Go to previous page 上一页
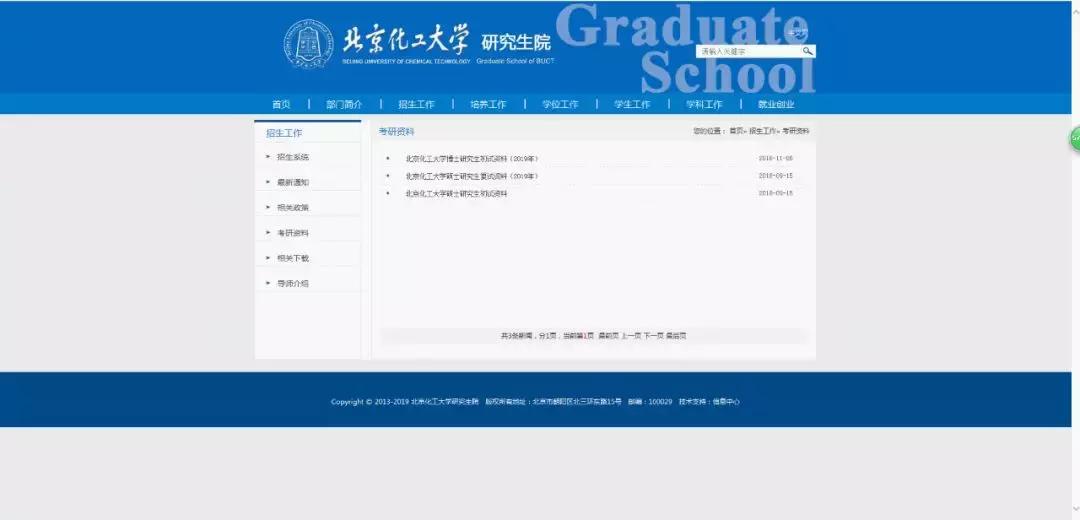1080x520 pixels. point(631,336)
